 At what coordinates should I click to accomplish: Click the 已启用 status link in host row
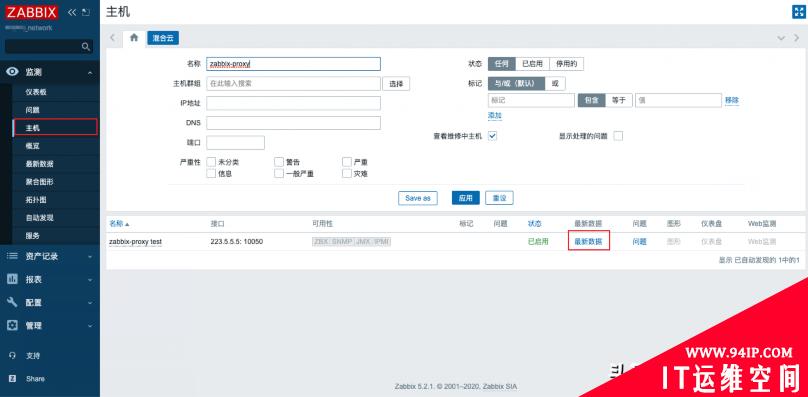(538, 241)
